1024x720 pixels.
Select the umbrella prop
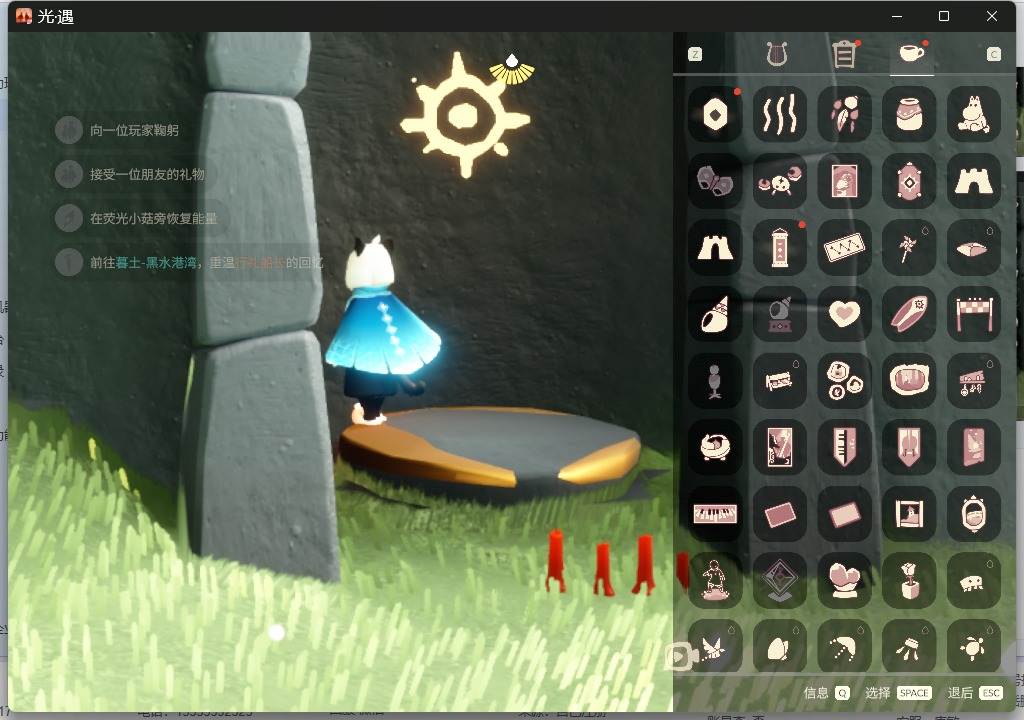pyautogui.click(x=844, y=647)
